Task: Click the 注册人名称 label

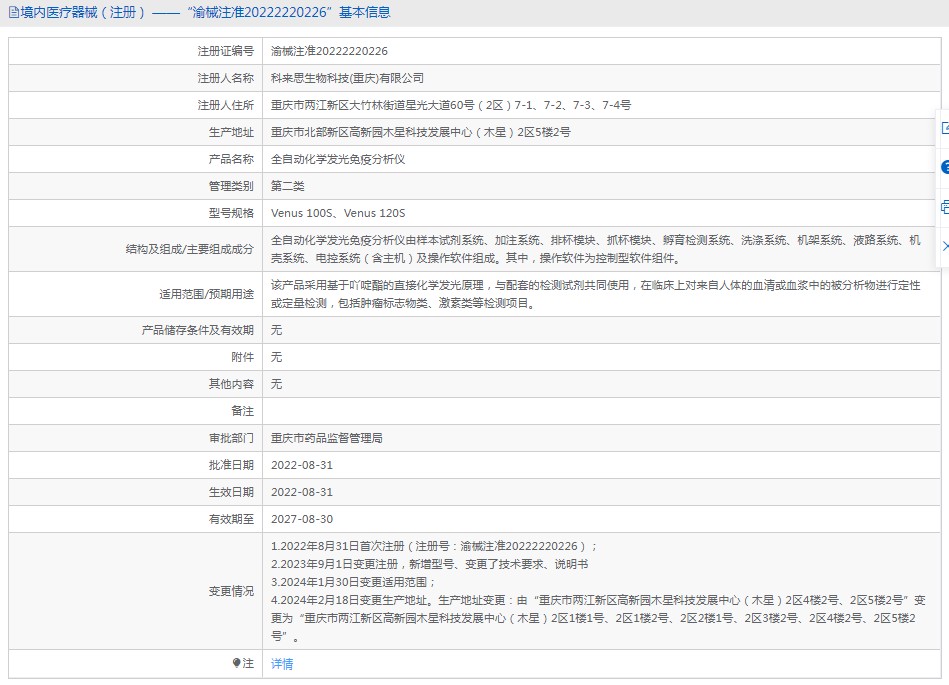Action: (x=226, y=78)
